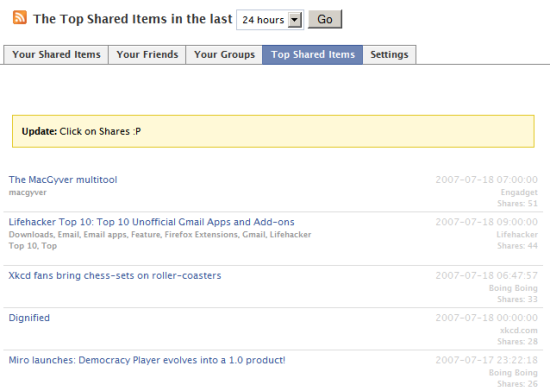The height and width of the screenshot is (391, 550).
Task: Select the Top Shared Items tab
Action: coord(313,55)
